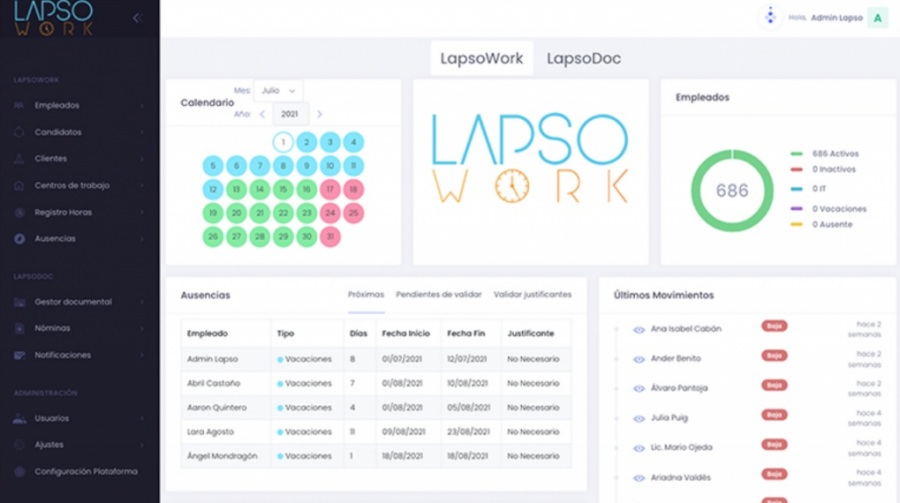
Task: View Ander Benito movement eye icon
Action: pos(639,359)
